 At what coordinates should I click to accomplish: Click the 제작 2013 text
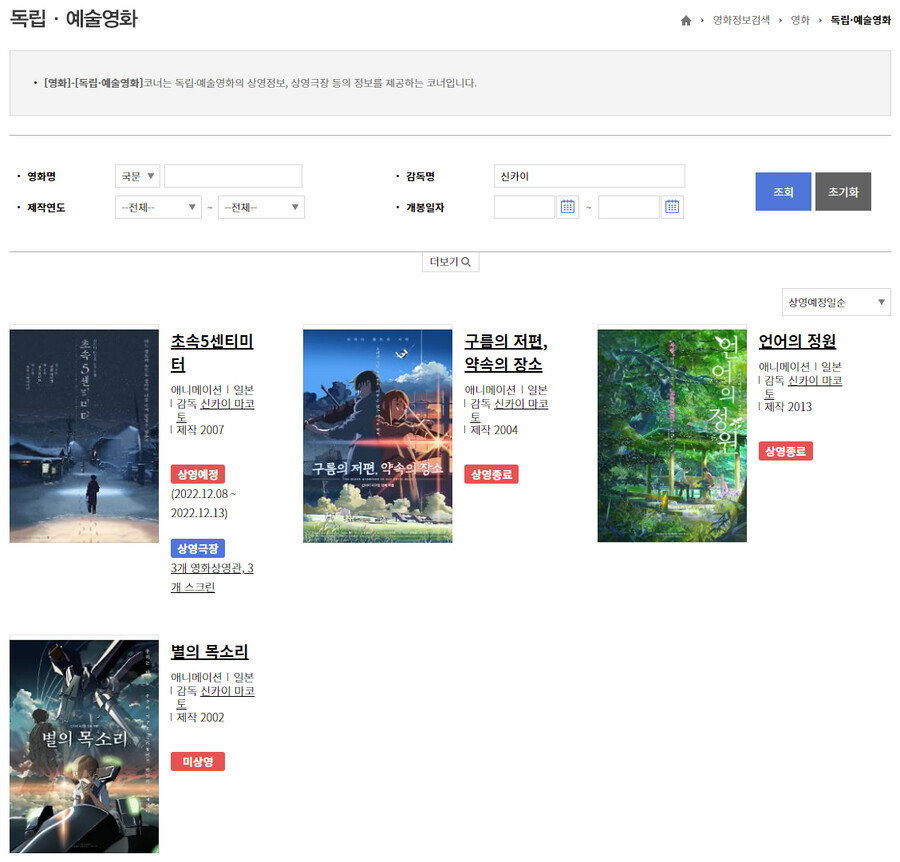click(x=788, y=406)
